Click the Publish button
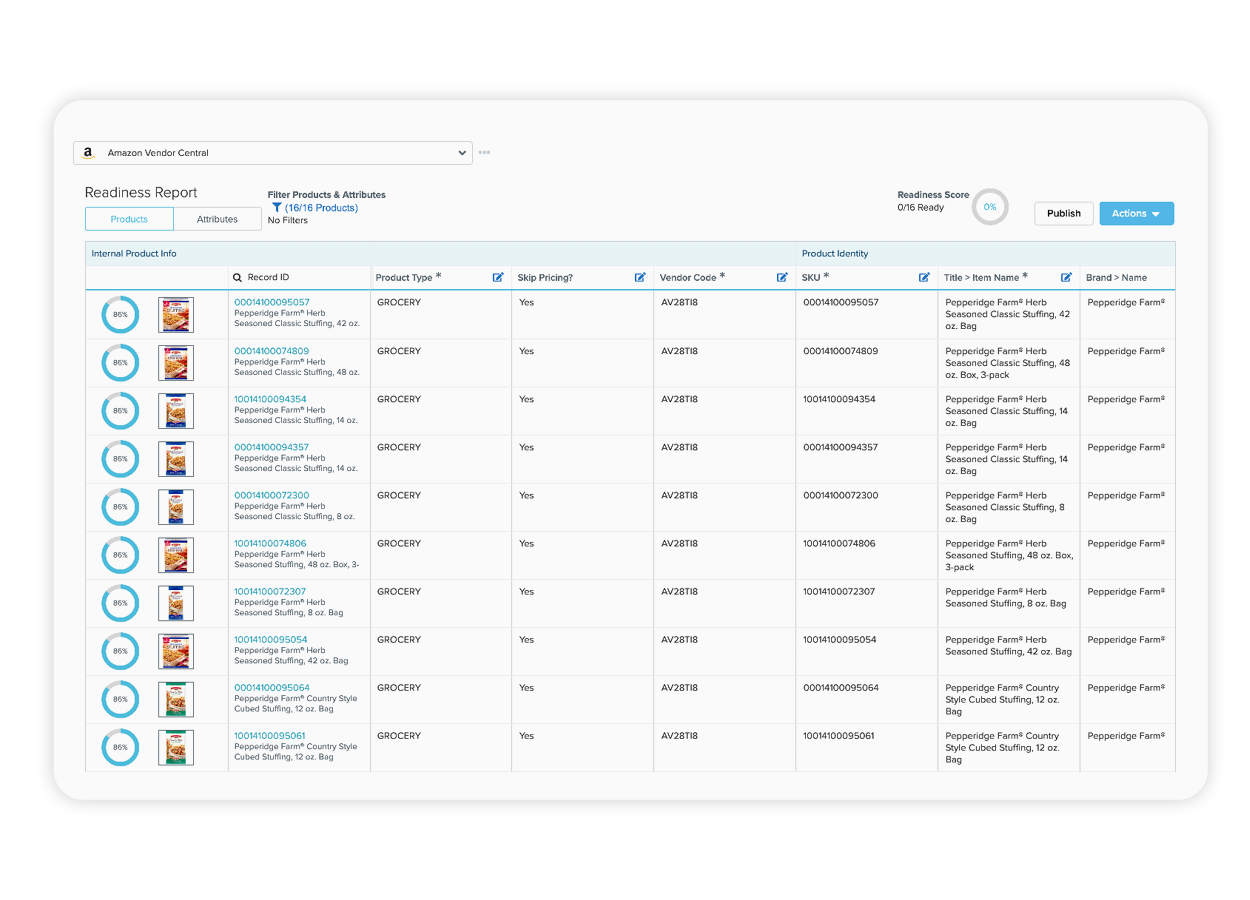1250x900 pixels. pos(1064,213)
